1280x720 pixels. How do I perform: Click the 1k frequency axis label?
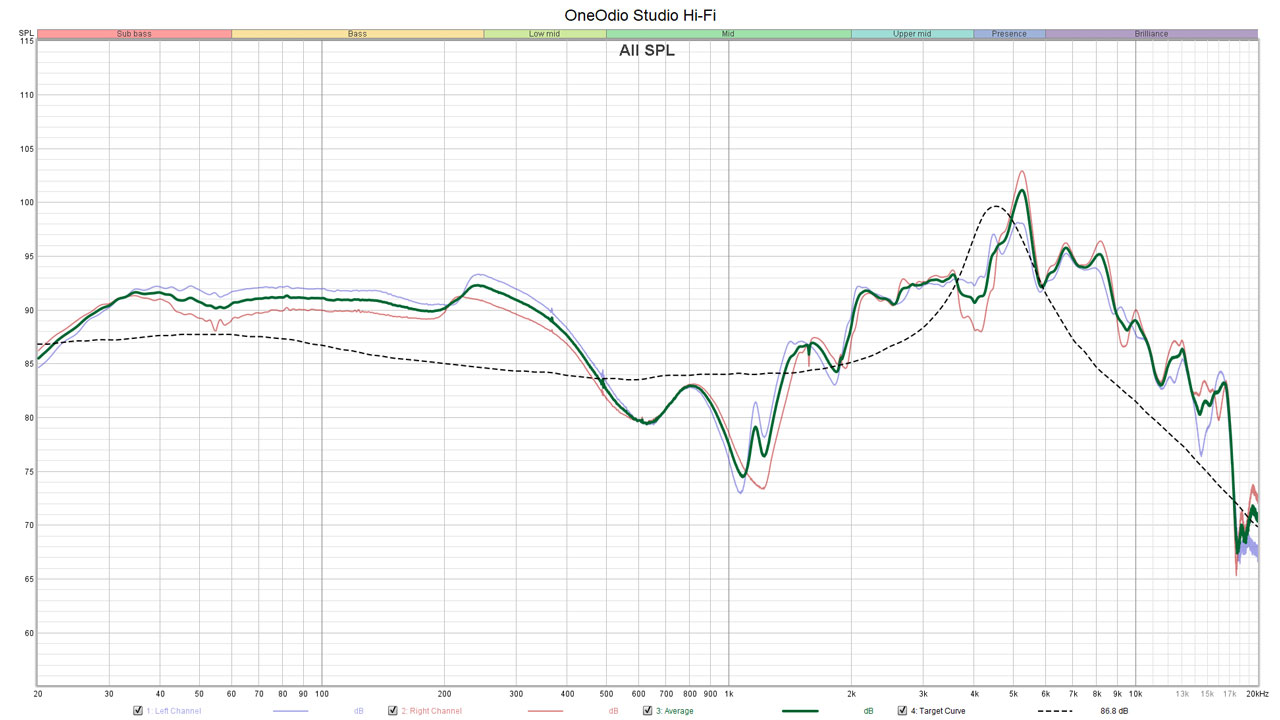729,693
